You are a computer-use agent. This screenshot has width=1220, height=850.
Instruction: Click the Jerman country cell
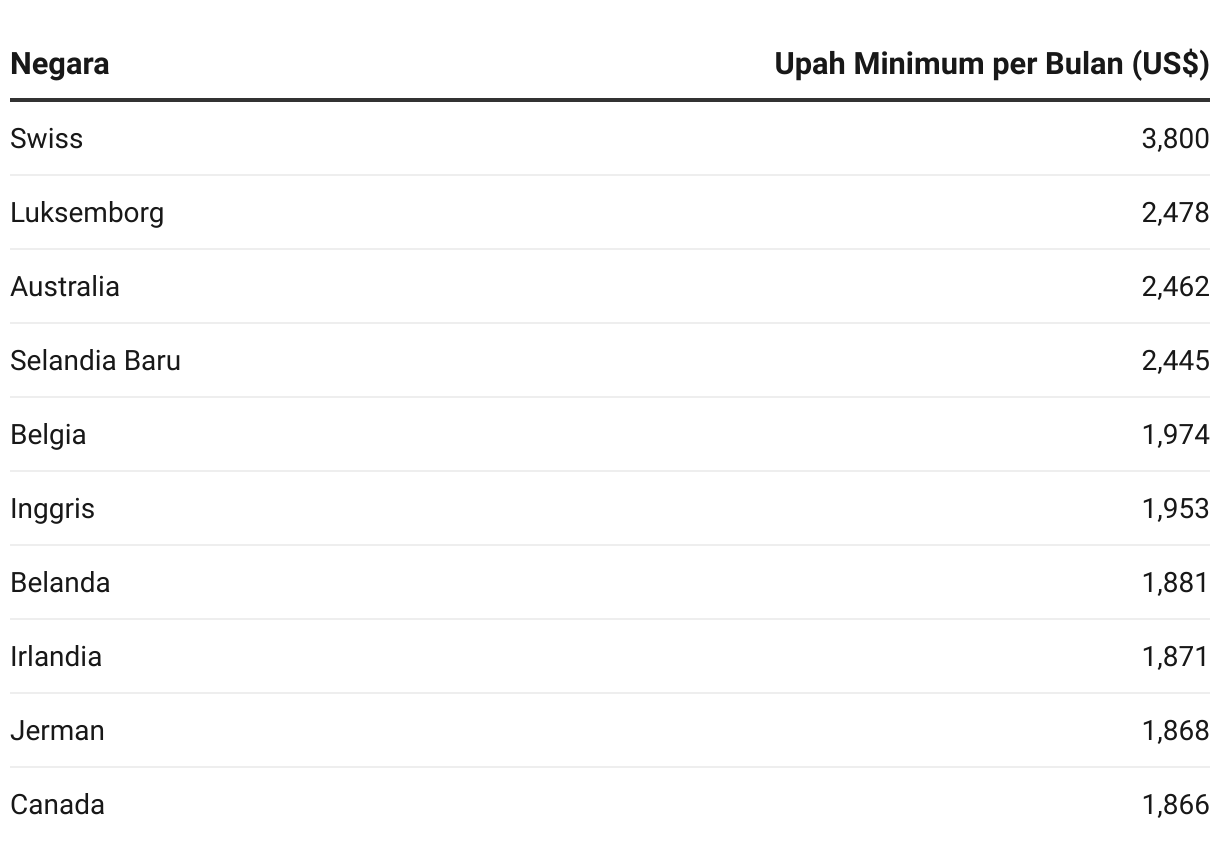click(58, 730)
